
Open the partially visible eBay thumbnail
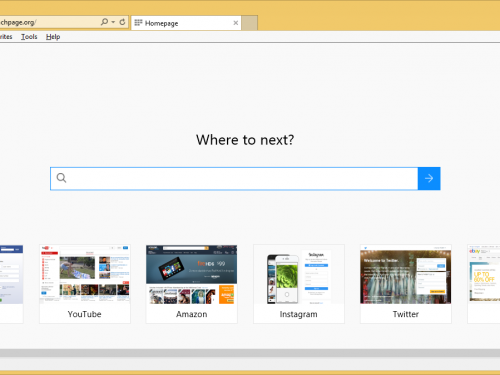pos(484,284)
